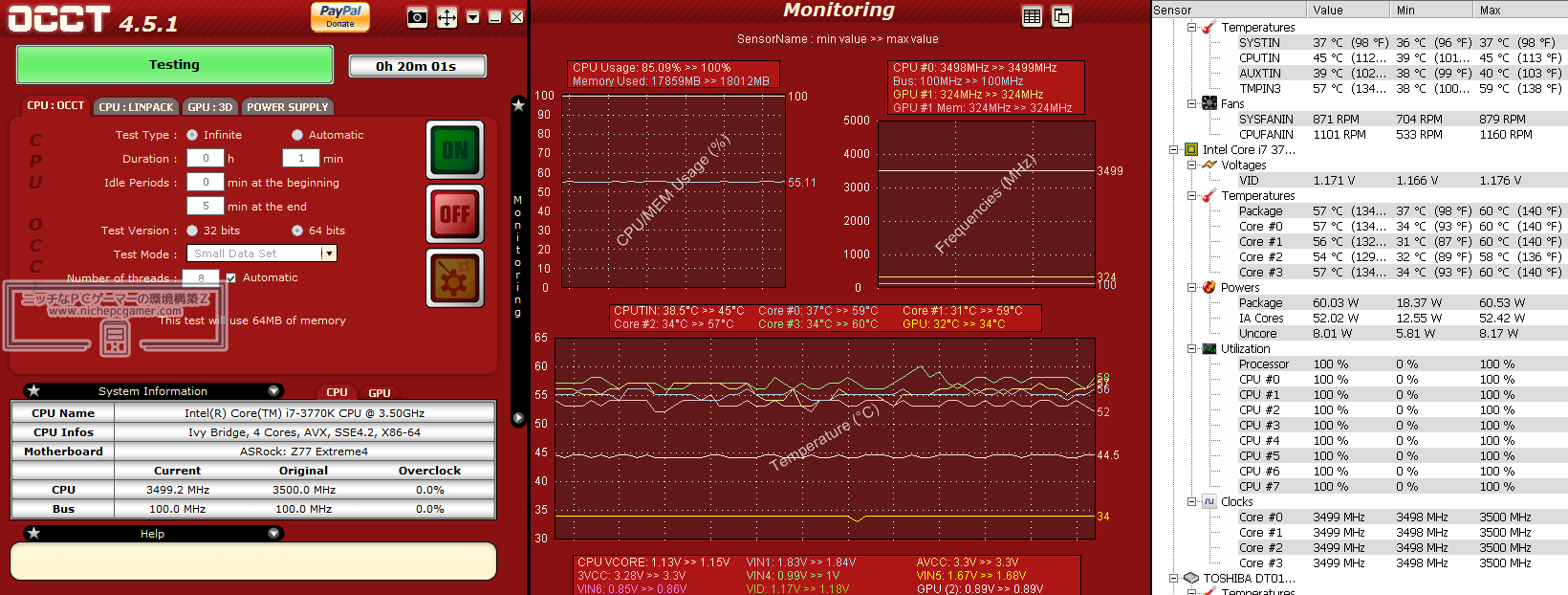Collapse the Utilization node in HWMonitor

click(1191, 348)
